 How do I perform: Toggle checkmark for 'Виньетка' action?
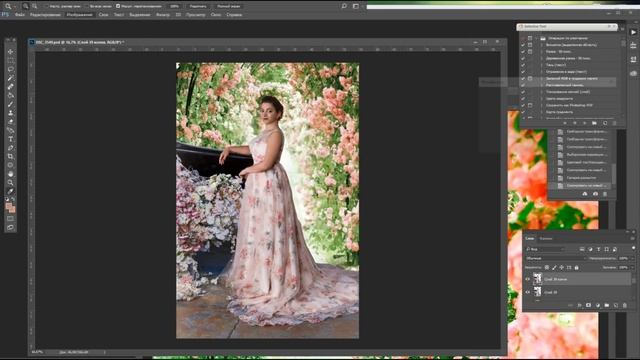[523, 45]
